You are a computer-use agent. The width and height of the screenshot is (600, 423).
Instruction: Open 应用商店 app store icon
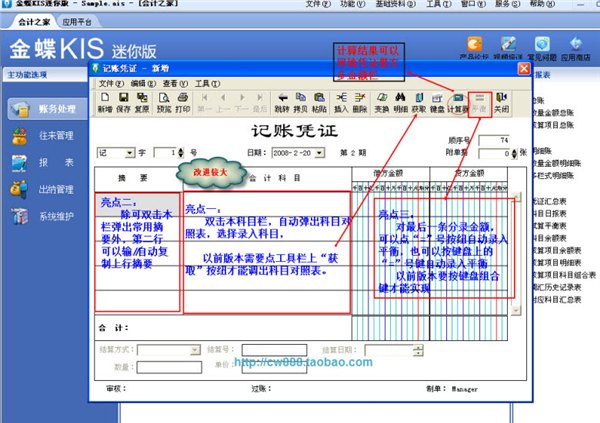[576, 48]
